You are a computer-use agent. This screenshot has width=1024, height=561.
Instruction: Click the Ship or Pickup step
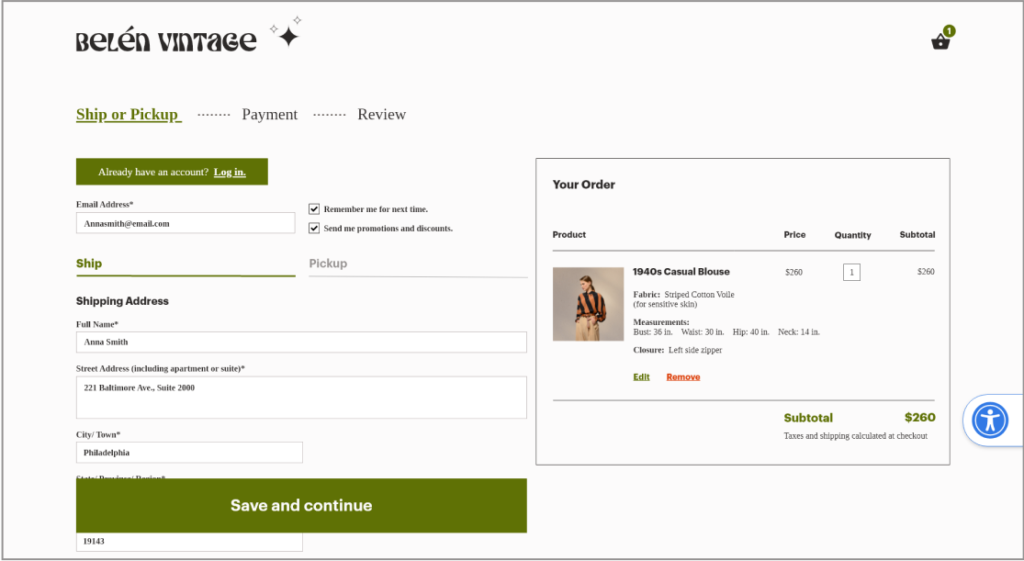[x=128, y=115]
